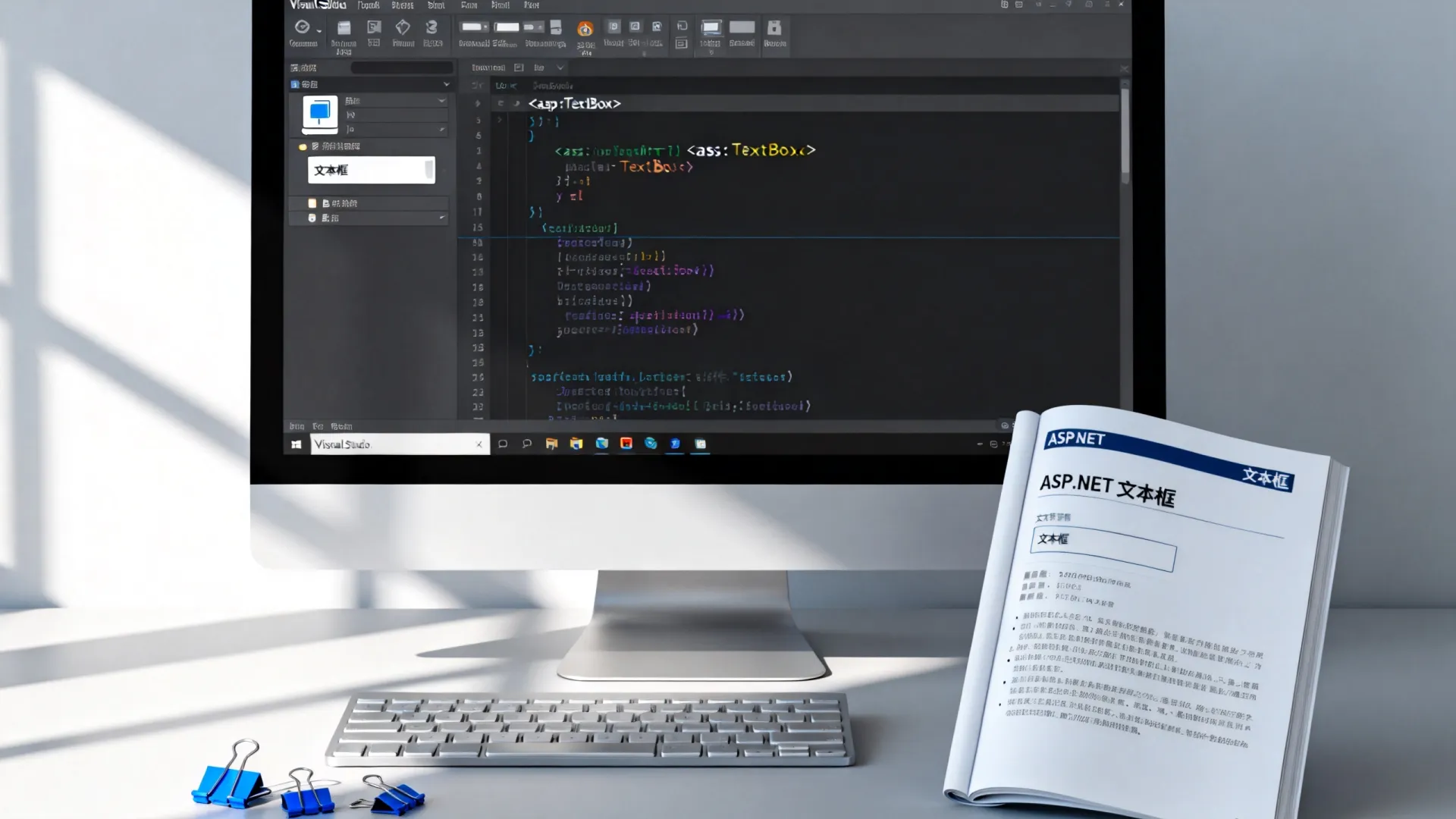Click the Windows Start button

(297, 444)
